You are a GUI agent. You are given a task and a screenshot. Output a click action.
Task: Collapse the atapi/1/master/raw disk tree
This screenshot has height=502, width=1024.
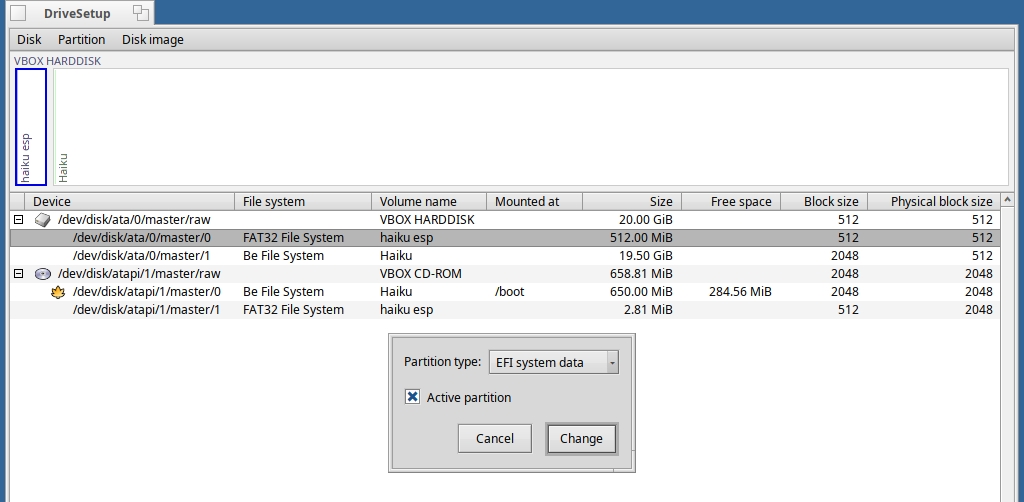tap(18, 274)
